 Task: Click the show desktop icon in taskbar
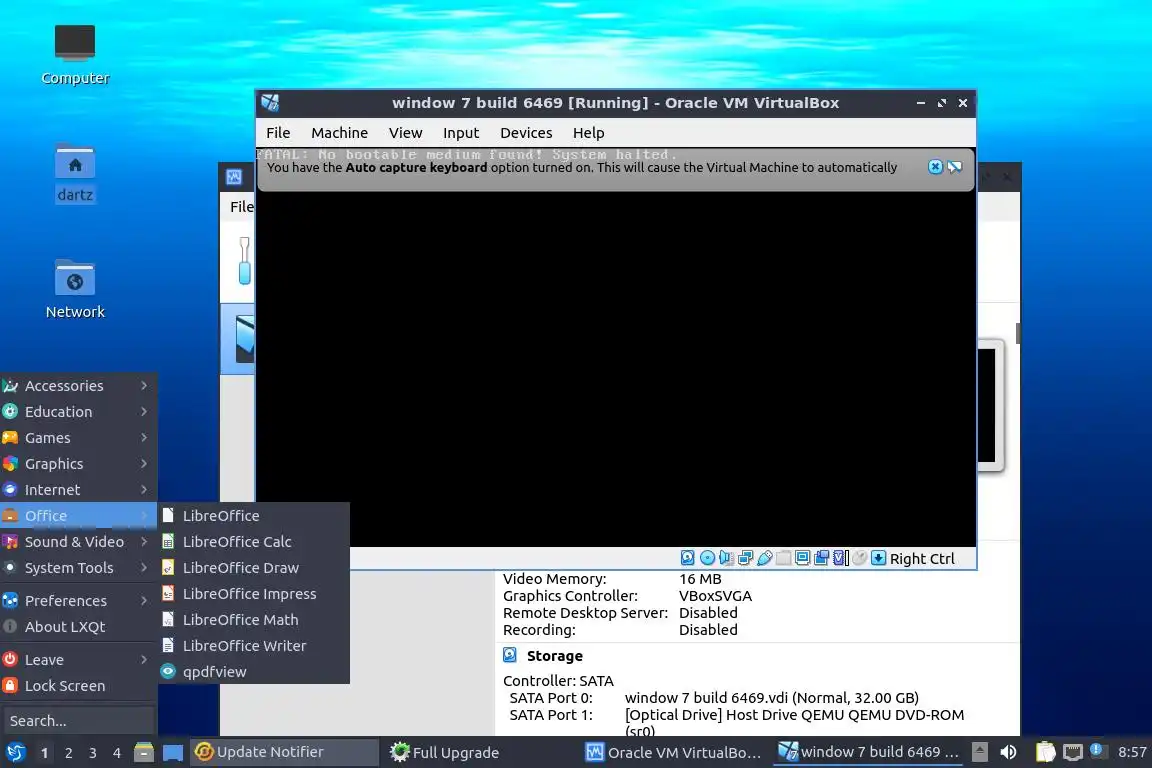pyautogui.click(x=173, y=753)
